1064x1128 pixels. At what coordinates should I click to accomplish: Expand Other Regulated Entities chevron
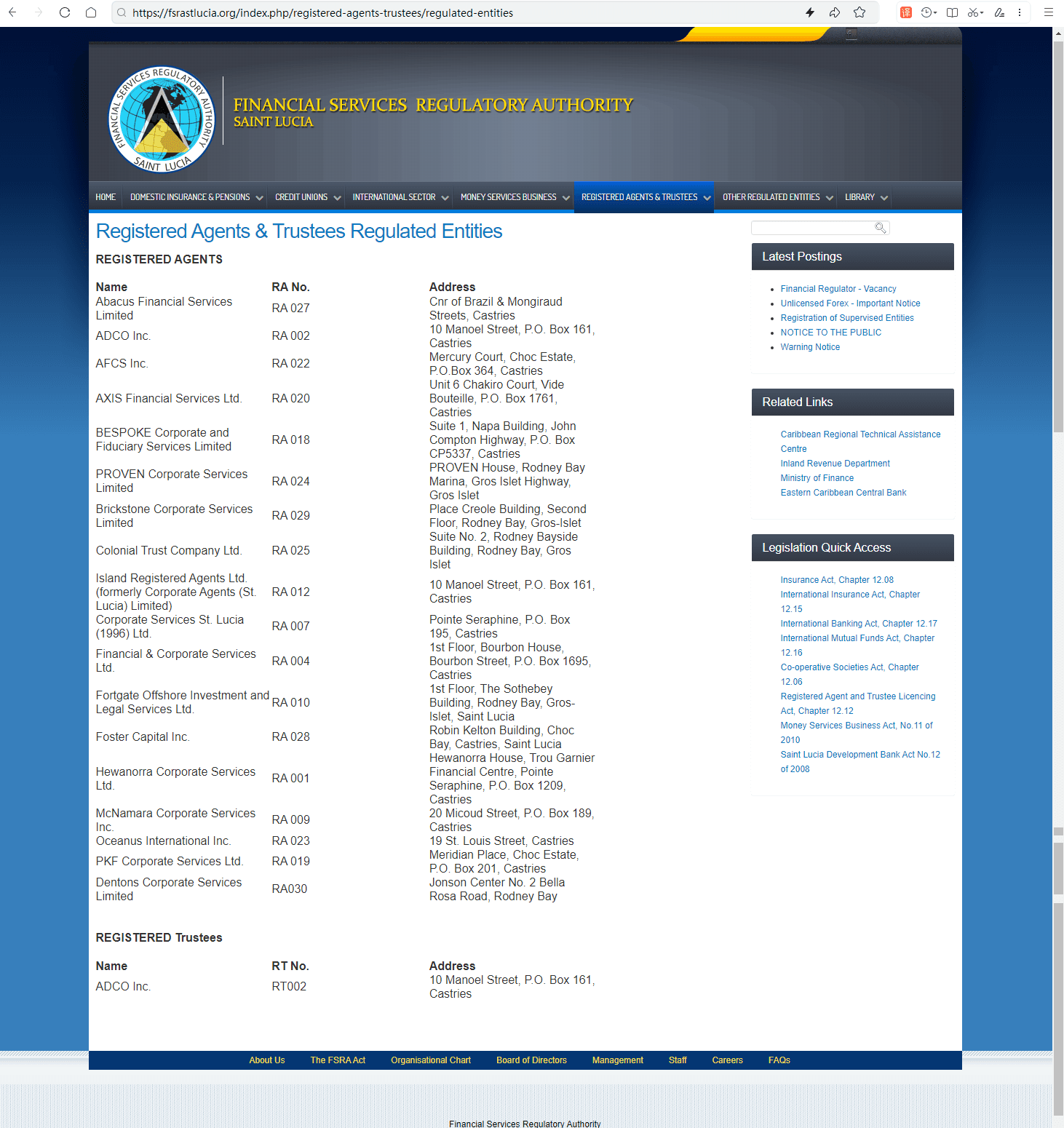pos(829,198)
